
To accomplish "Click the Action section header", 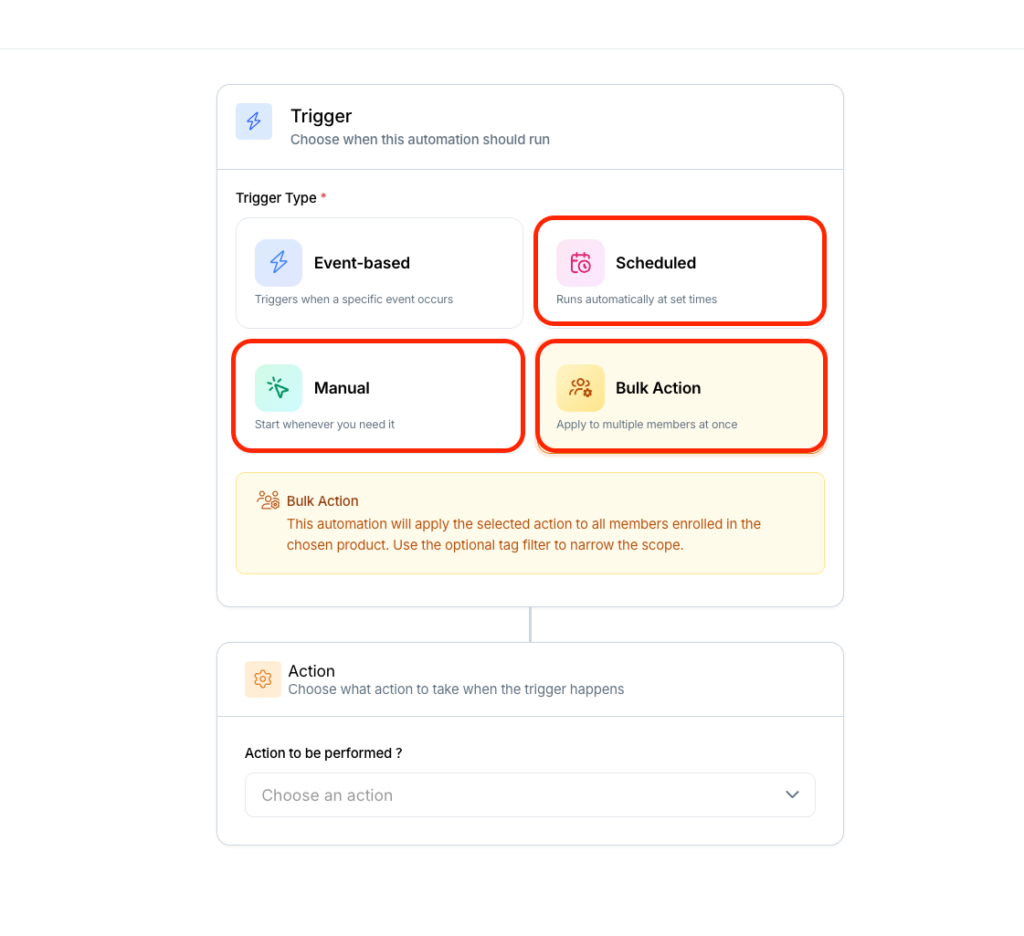I will (x=311, y=671).
